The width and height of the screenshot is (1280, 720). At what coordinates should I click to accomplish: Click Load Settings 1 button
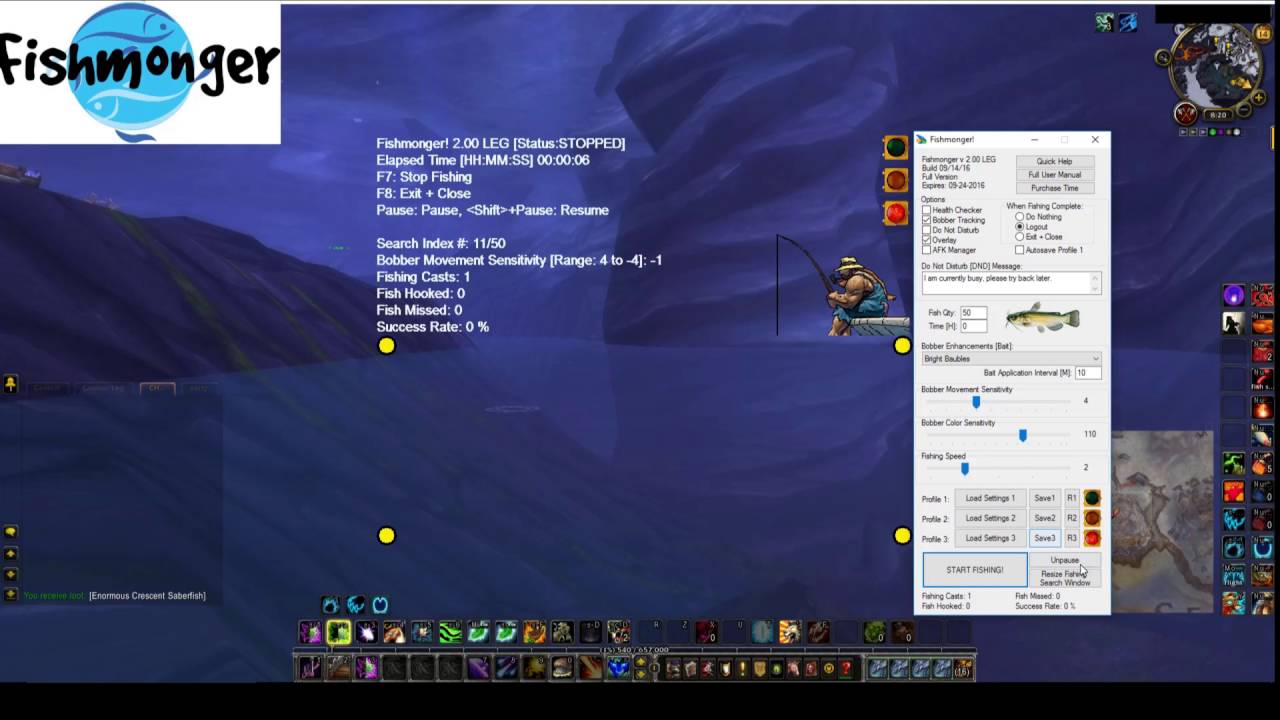pyautogui.click(x=990, y=498)
